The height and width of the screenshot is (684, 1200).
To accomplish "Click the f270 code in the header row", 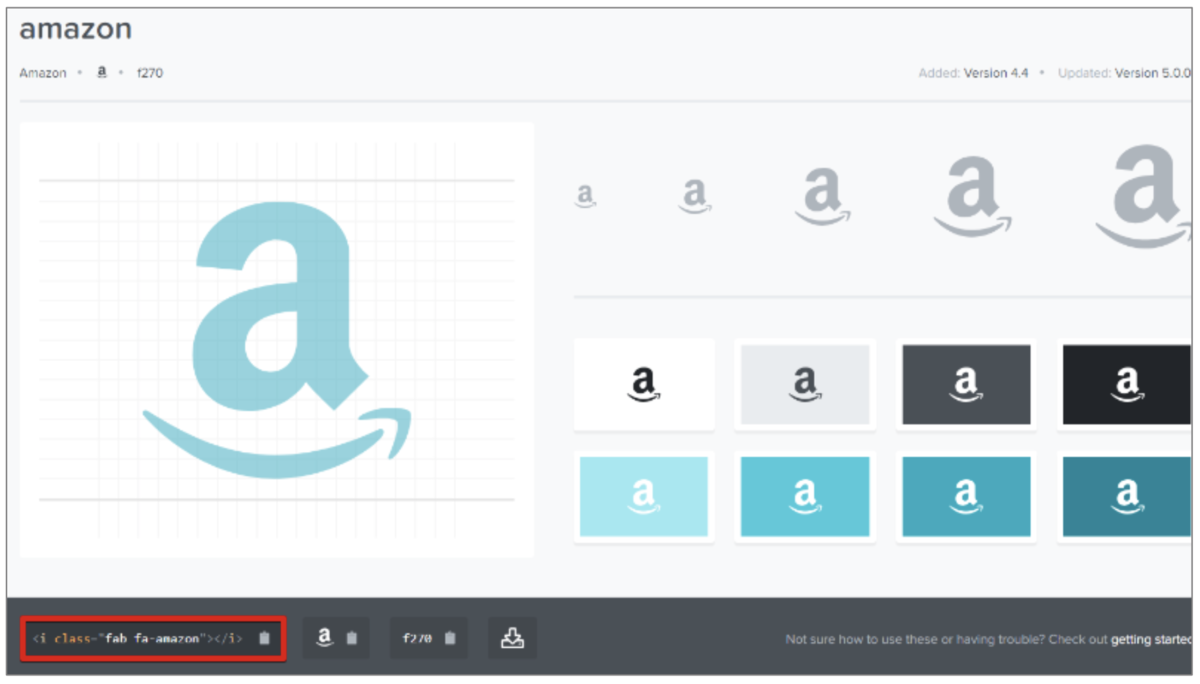I will 149,73.
